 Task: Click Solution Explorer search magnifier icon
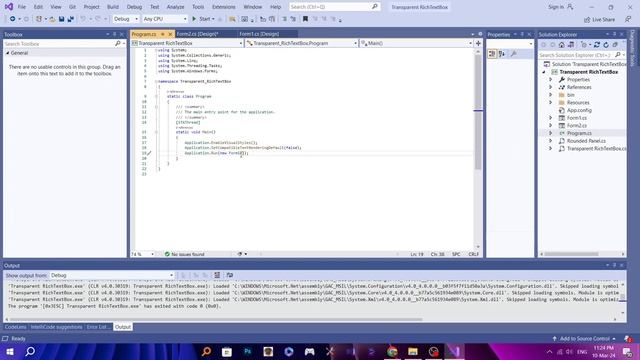[618, 55]
